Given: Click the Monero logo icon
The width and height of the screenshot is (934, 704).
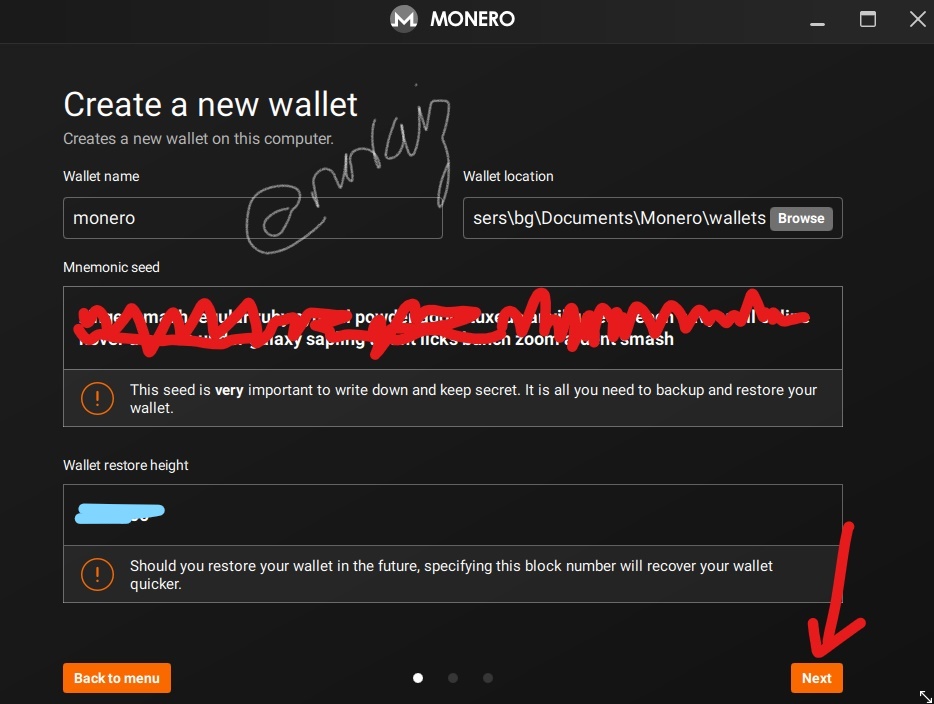Looking at the screenshot, I should coord(404,19).
